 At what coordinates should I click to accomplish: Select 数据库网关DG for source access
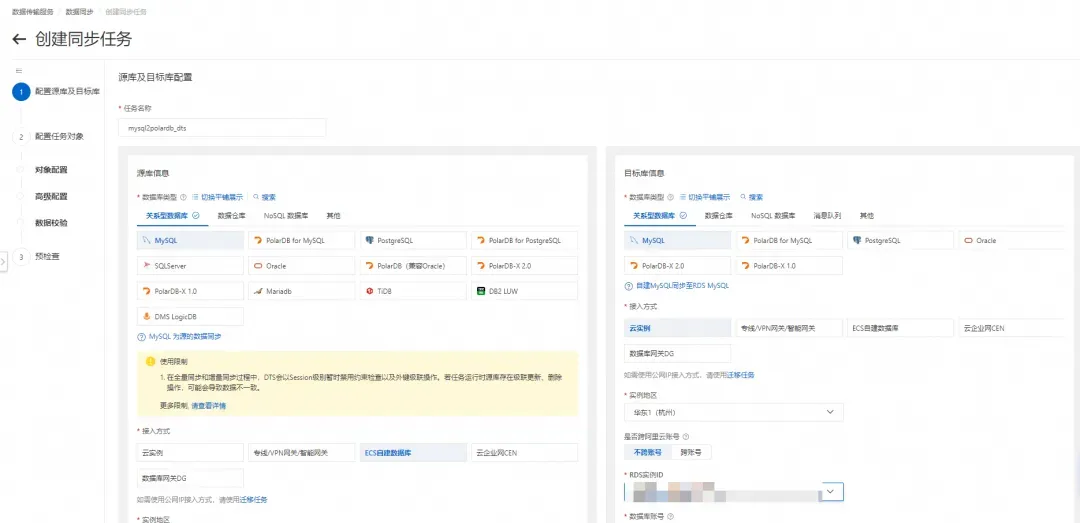(191, 478)
